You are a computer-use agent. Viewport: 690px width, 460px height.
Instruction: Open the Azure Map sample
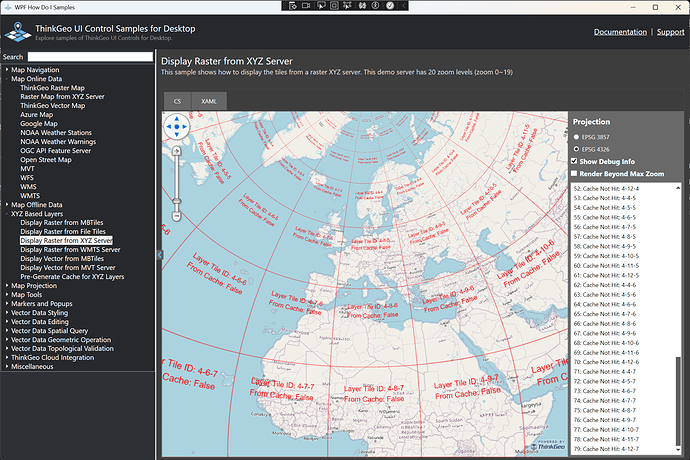[37, 114]
